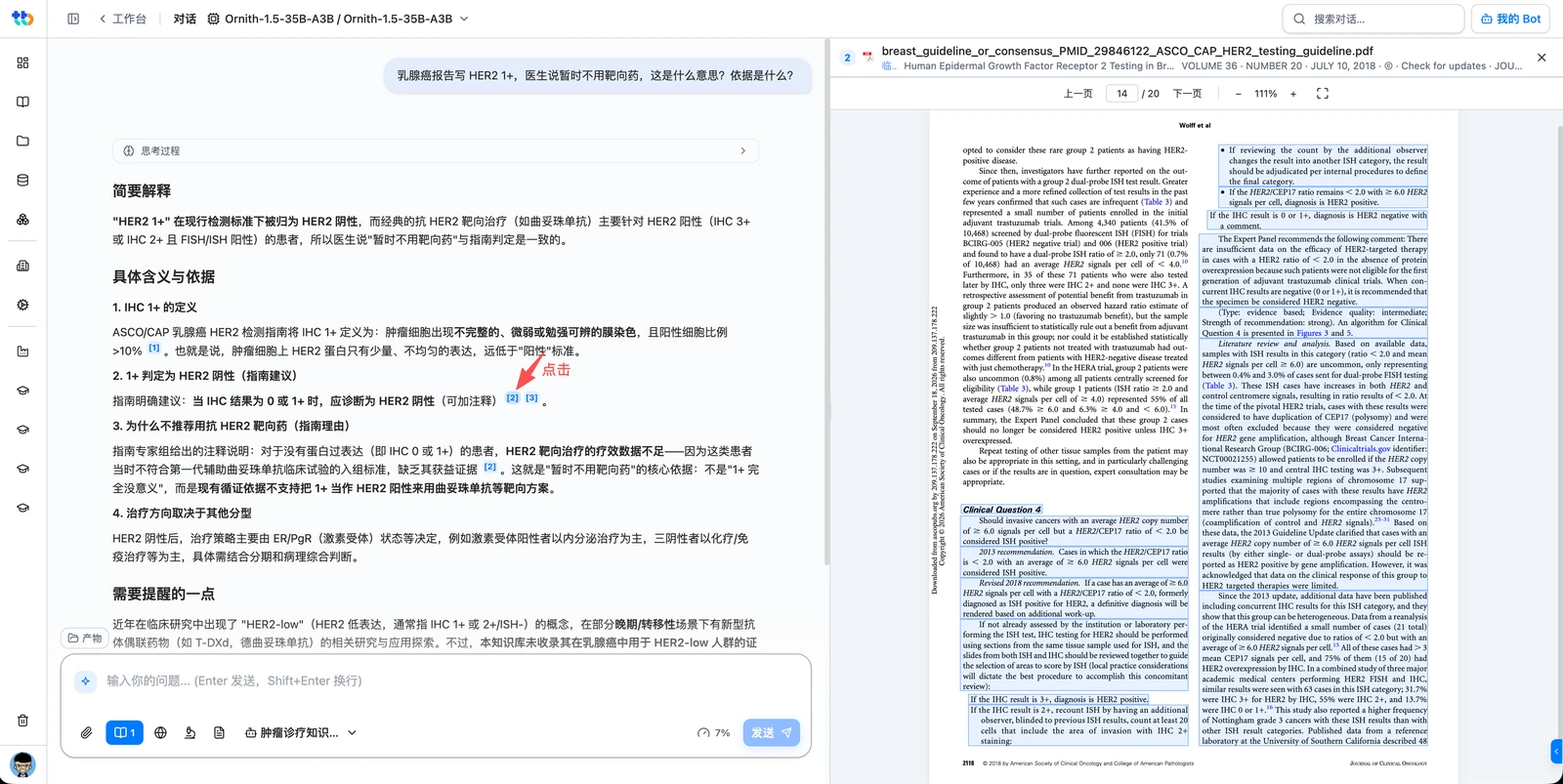Image resolution: width=1563 pixels, height=784 pixels.
Task: Click the 111% zoom level value
Action: coord(1266,94)
